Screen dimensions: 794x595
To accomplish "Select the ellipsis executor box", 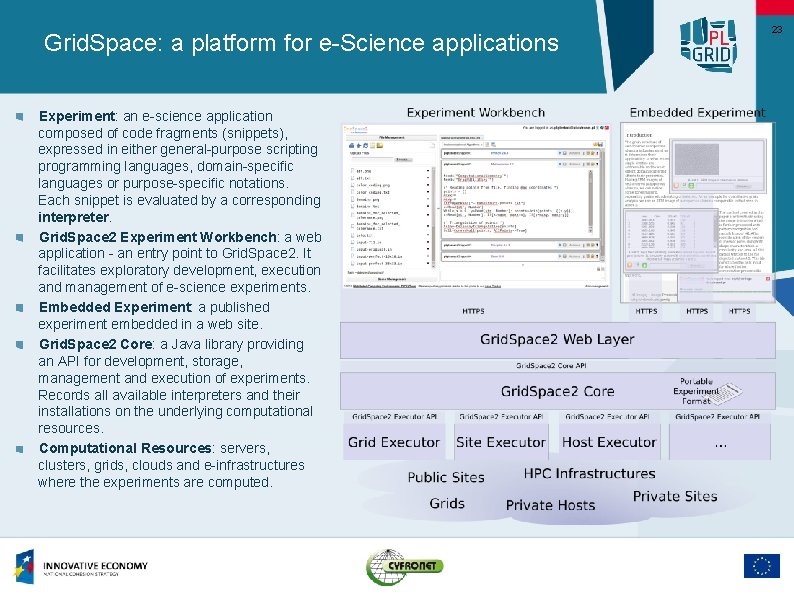I will [720, 442].
